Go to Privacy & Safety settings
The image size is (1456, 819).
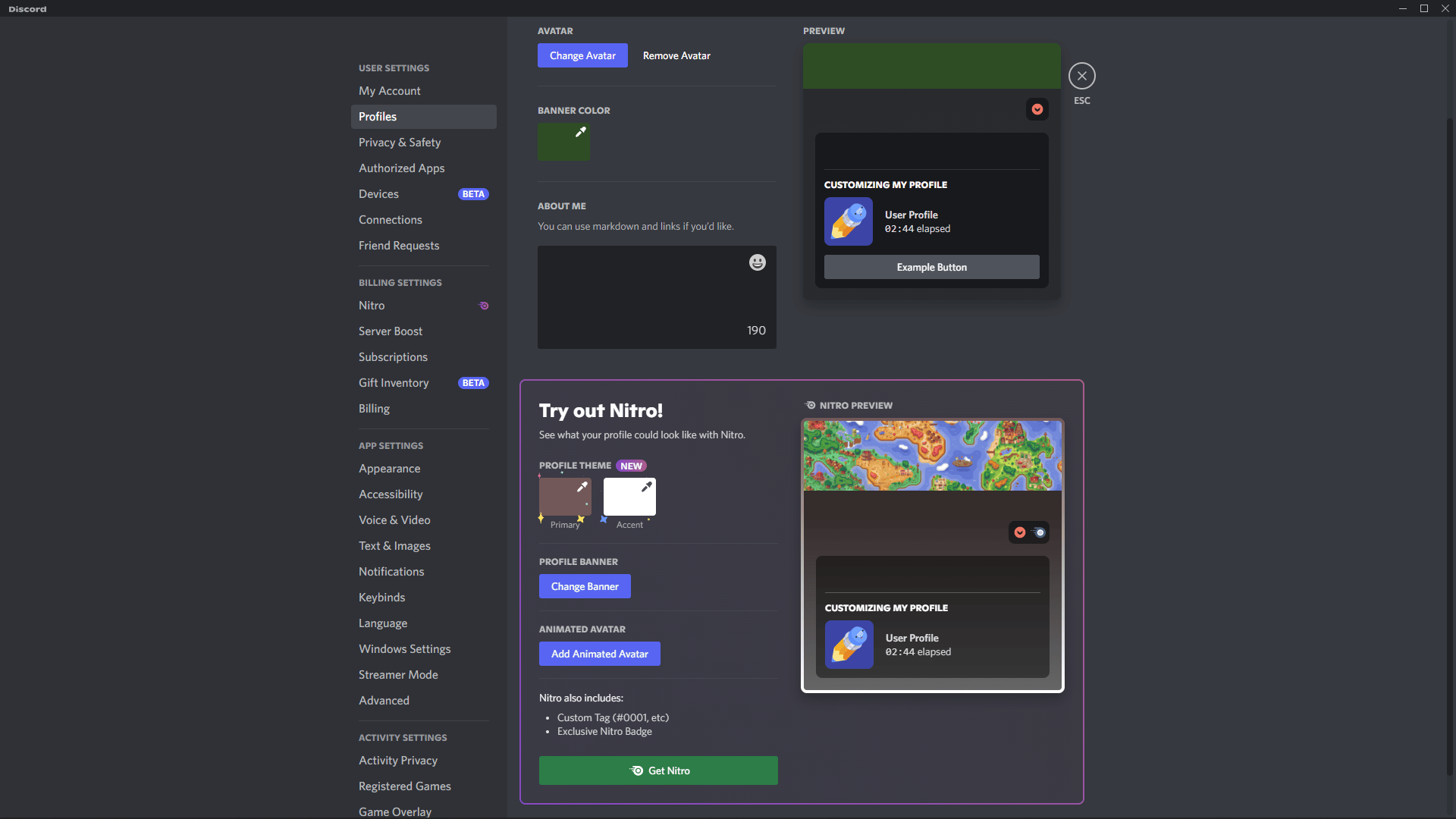point(423,143)
